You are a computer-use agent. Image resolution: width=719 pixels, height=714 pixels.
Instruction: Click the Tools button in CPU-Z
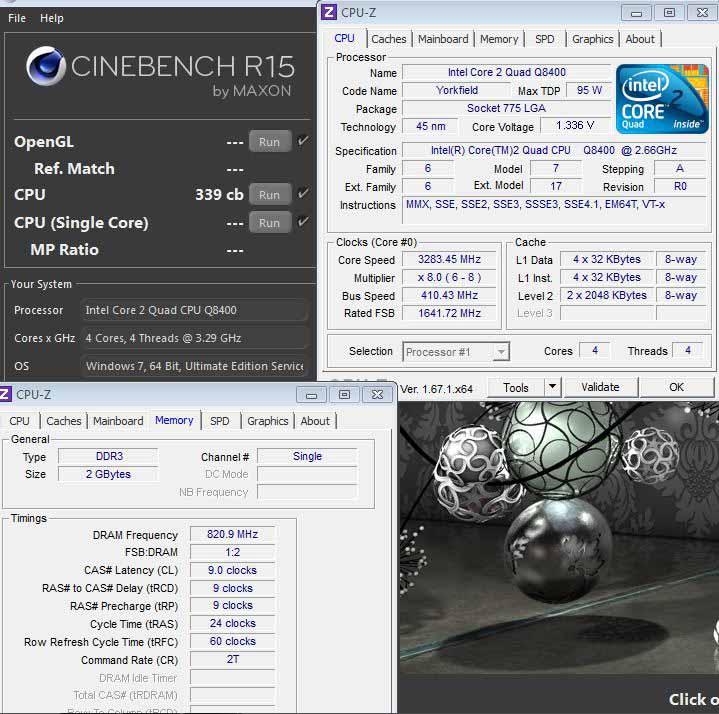click(x=516, y=387)
